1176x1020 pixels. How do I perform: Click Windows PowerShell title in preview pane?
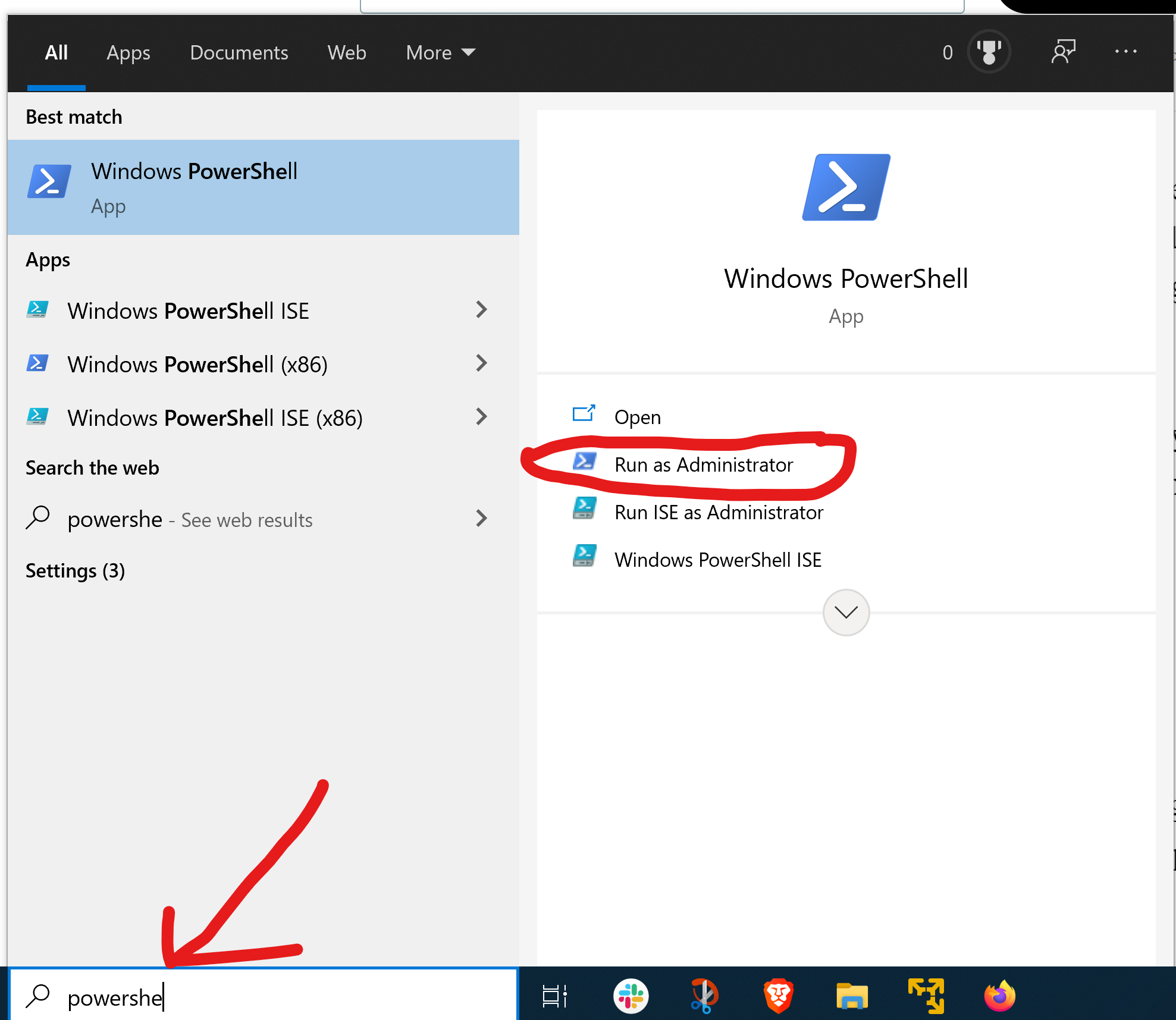846,279
